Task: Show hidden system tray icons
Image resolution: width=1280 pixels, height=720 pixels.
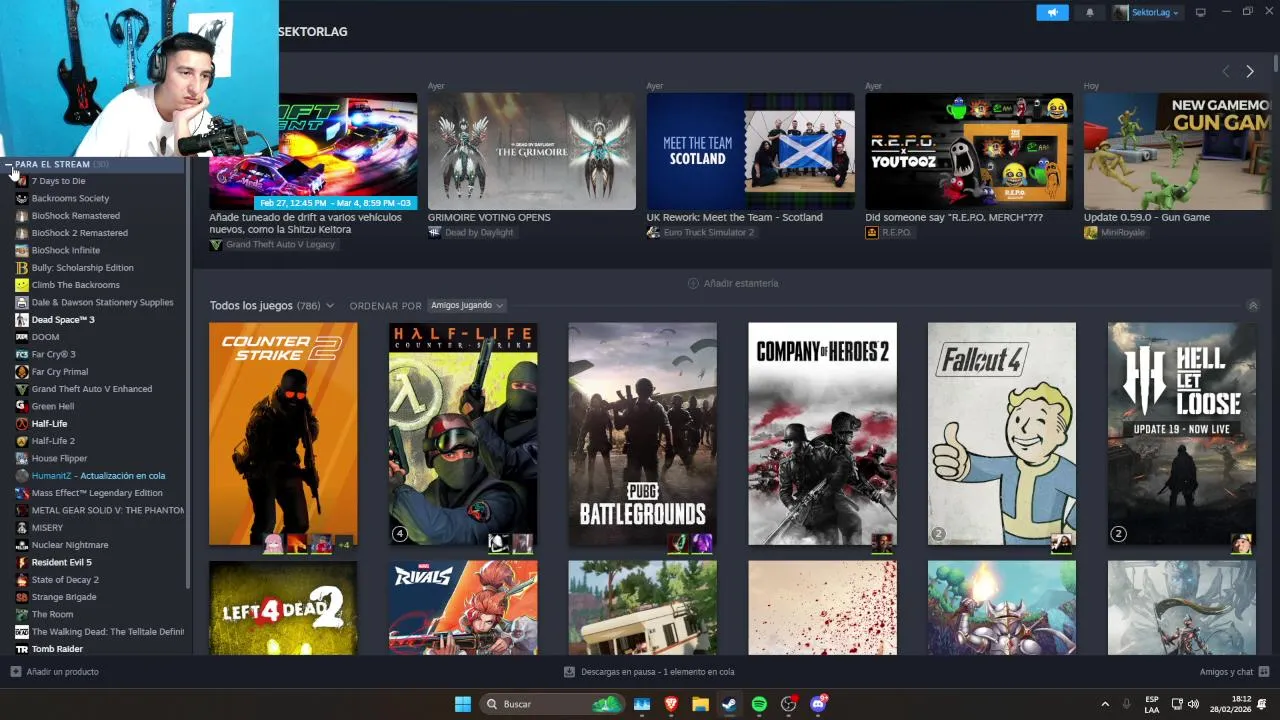Action: pyautogui.click(x=1105, y=704)
